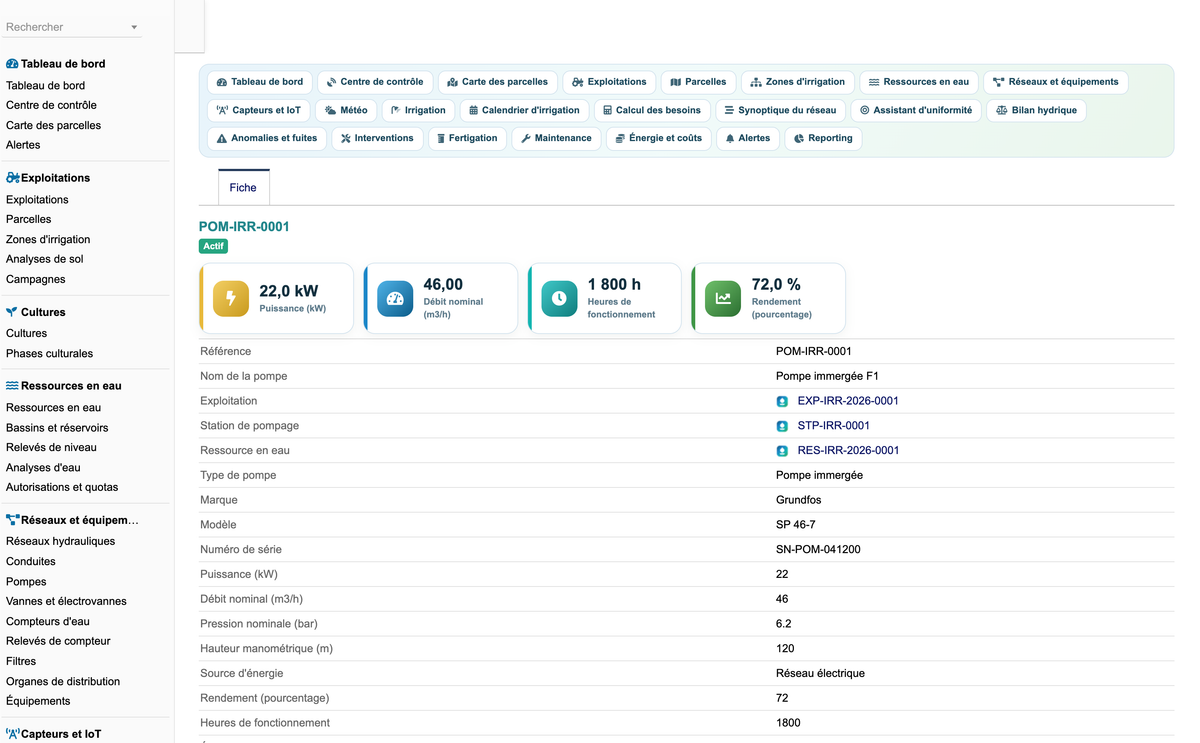
Task: Open the Reporting module
Action: [x=823, y=138]
